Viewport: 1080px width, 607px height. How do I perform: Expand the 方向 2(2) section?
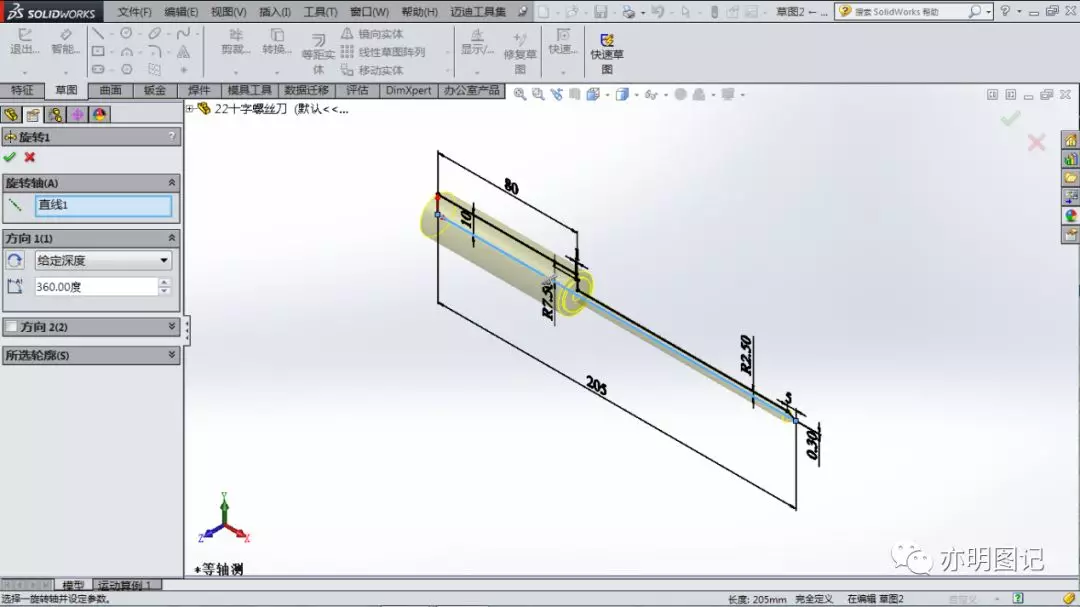coord(172,327)
